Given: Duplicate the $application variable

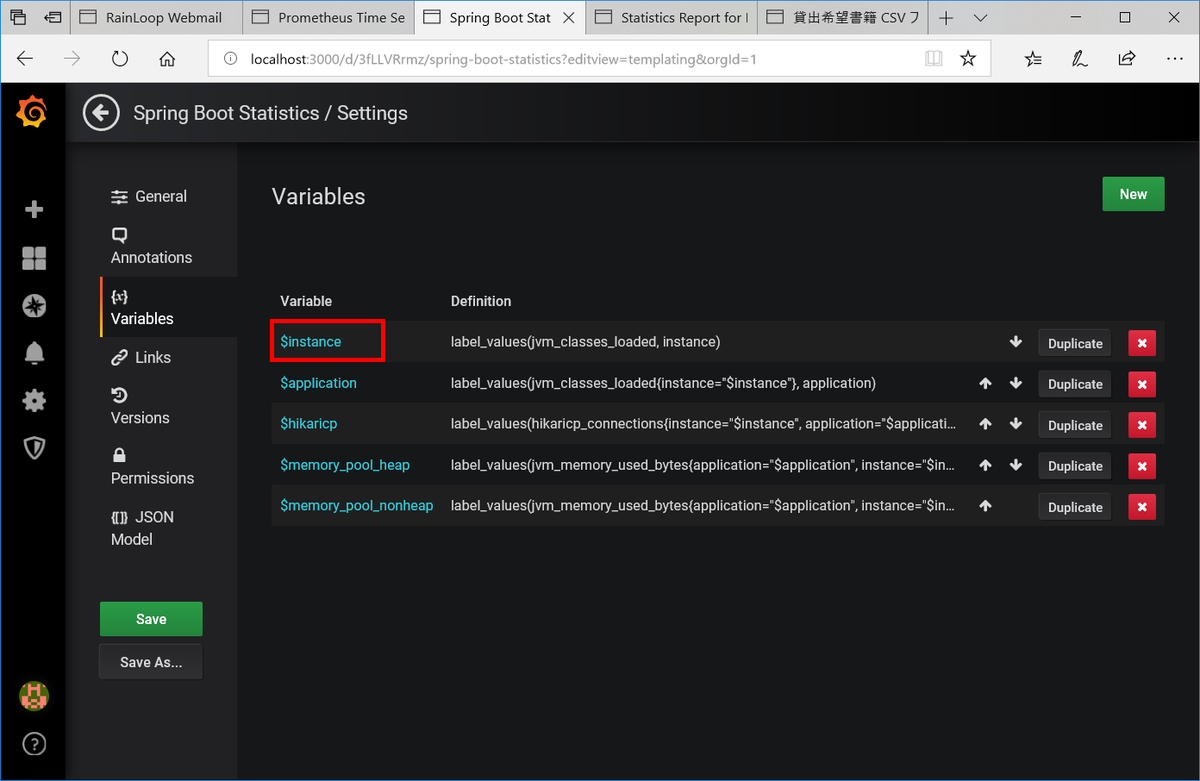Looking at the screenshot, I should [x=1075, y=384].
